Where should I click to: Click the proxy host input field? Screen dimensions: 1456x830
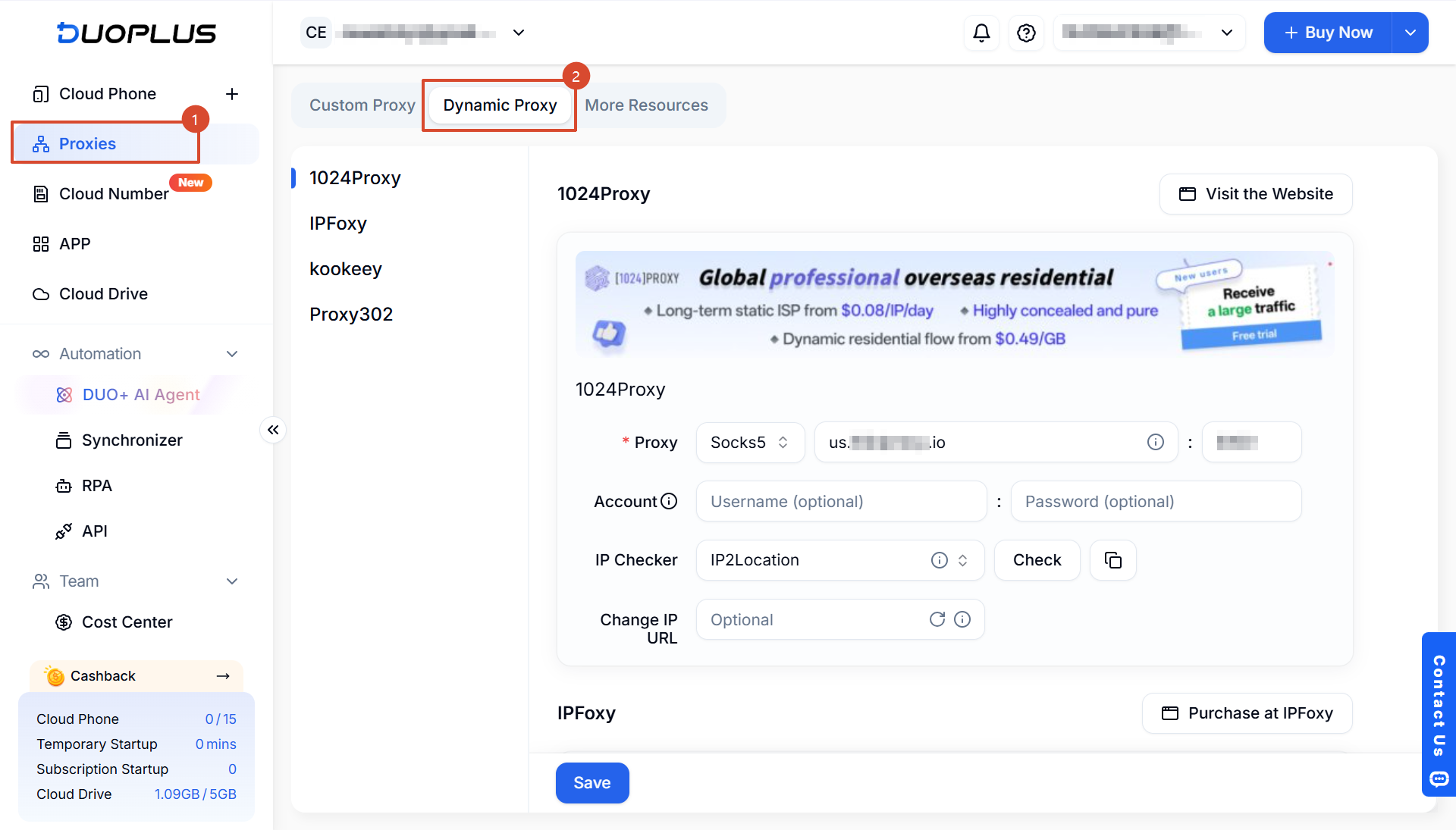pyautogui.click(x=996, y=442)
